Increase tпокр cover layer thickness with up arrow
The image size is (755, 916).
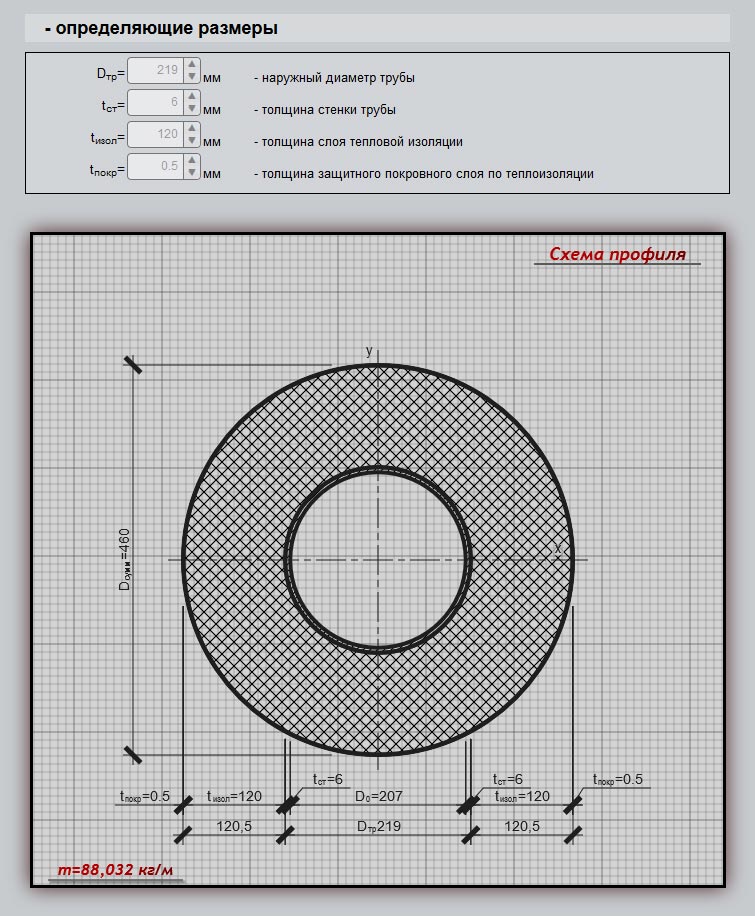192,161
